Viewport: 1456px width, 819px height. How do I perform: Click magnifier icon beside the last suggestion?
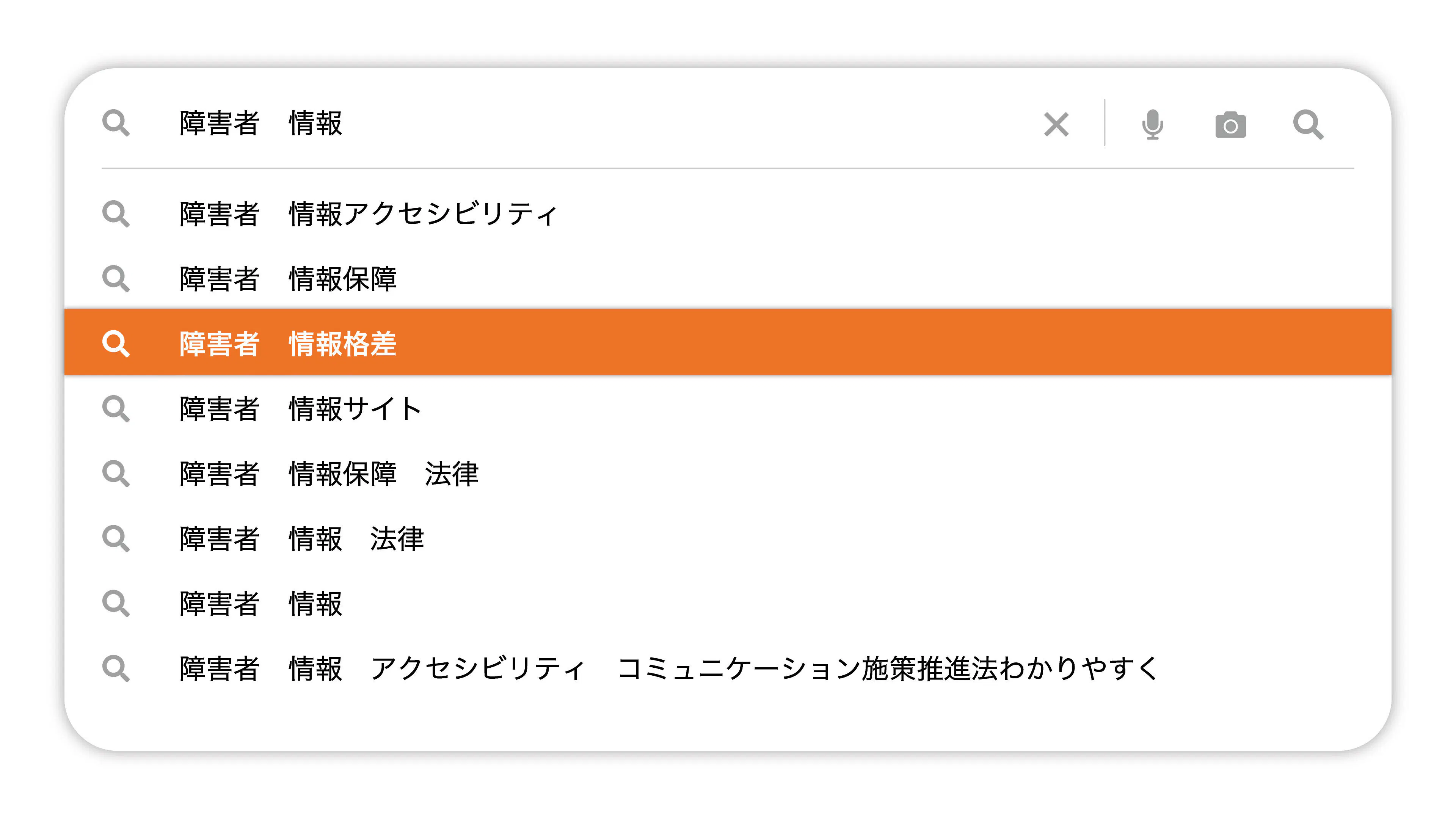point(116,668)
